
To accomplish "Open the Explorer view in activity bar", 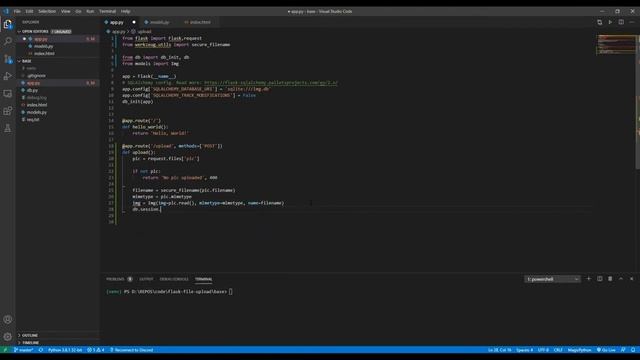I will [8, 24].
